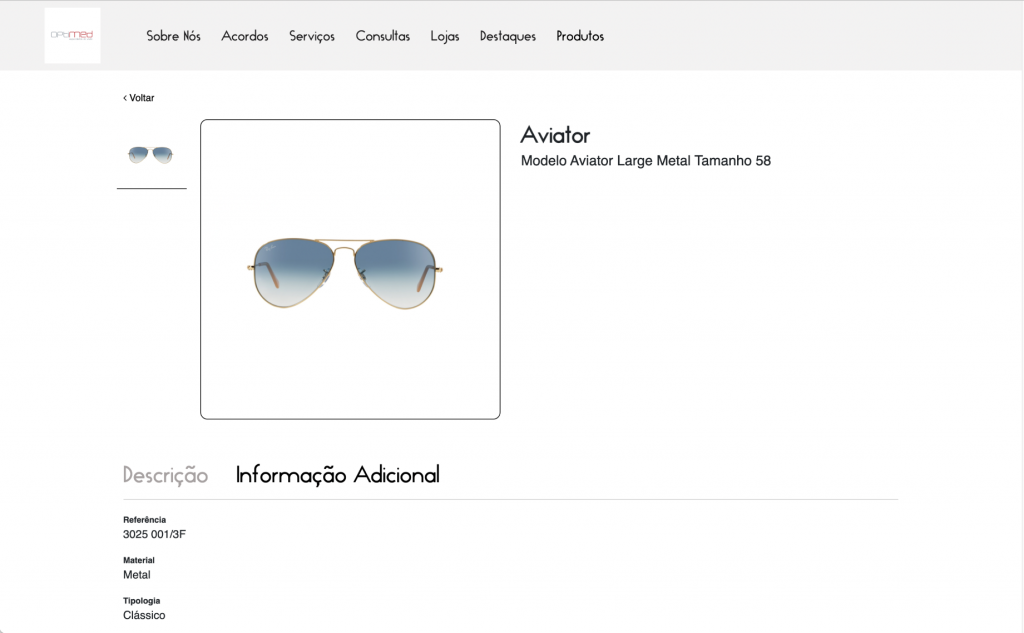Navigate to Lojas
This screenshot has width=1024, height=633.
tap(445, 36)
